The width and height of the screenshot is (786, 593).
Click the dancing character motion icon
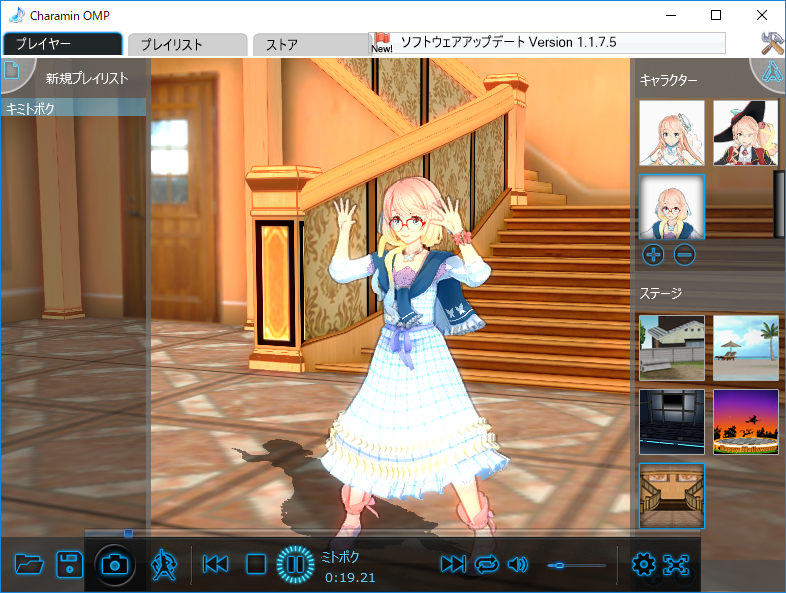(x=164, y=564)
